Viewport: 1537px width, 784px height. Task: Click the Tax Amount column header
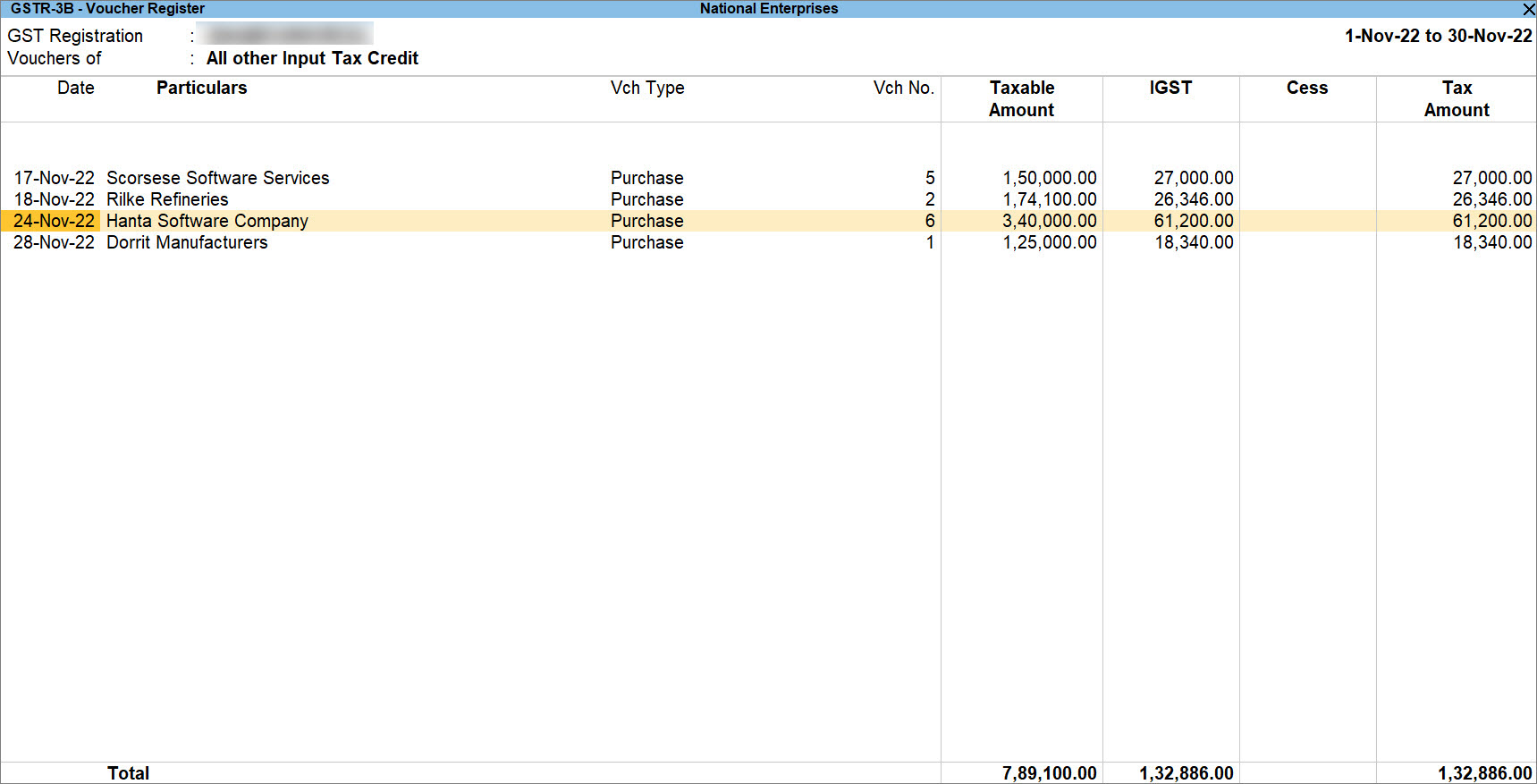1457,98
